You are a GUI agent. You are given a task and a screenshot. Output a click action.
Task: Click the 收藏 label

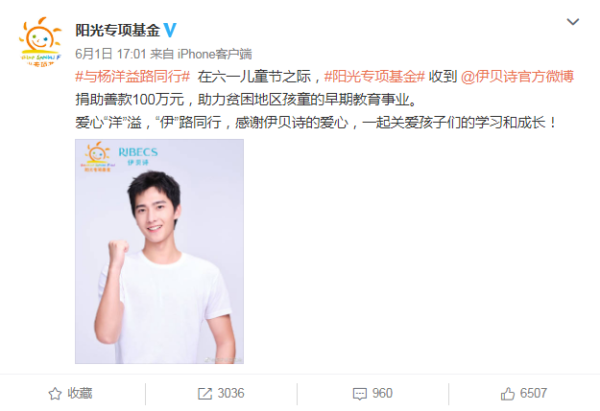tap(80, 393)
